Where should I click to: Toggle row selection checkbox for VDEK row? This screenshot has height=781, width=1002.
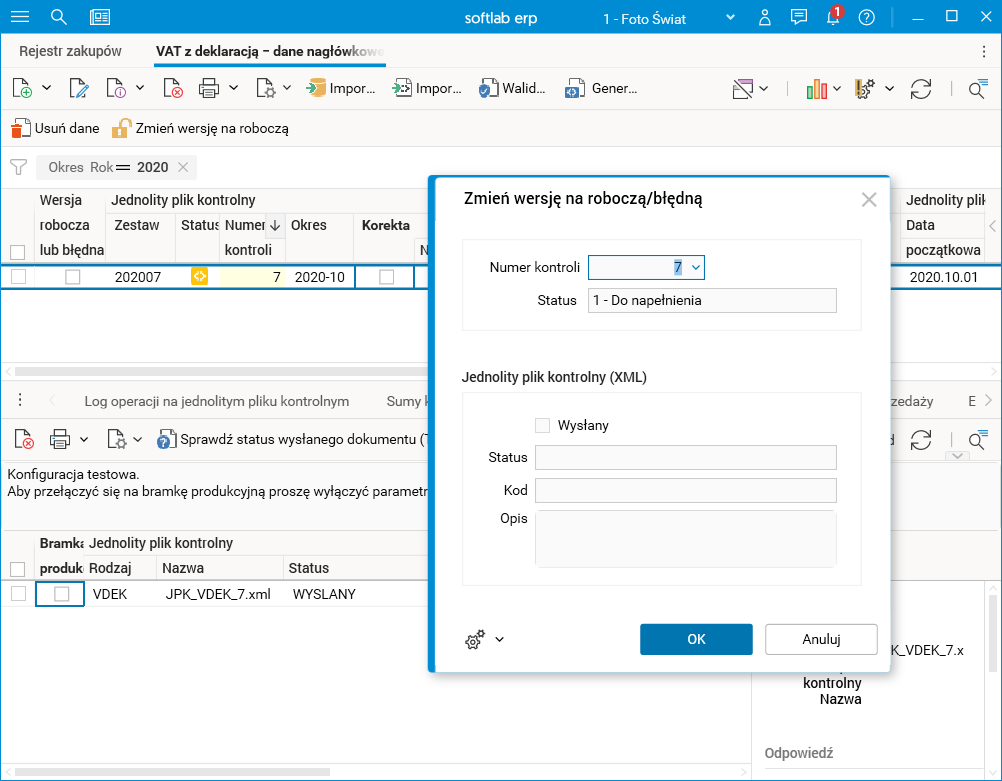(x=19, y=594)
